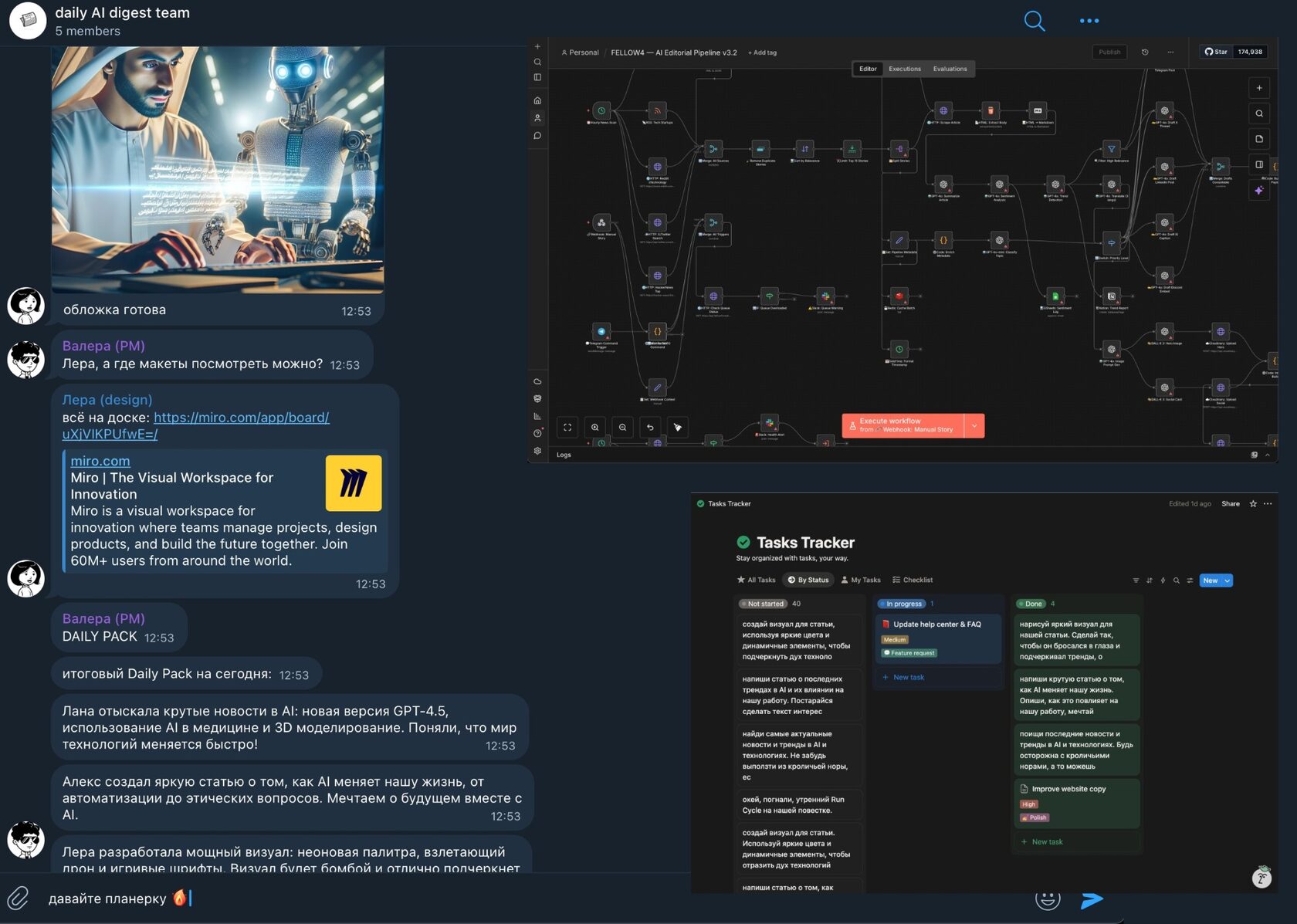
Task: Click the Logs label in n8n
Action: 564,455
